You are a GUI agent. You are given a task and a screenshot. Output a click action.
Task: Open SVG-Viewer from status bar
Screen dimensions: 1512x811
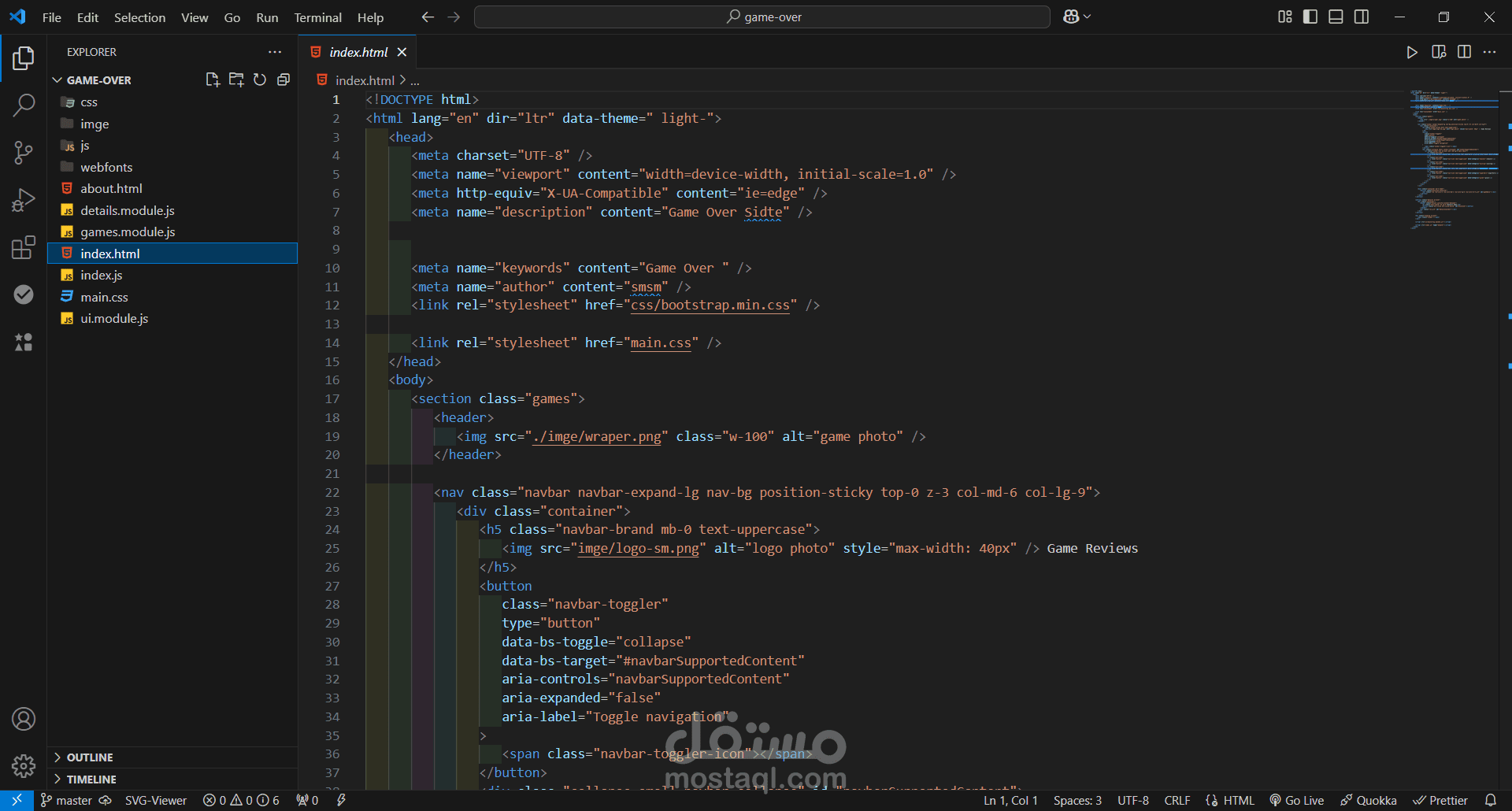156,800
